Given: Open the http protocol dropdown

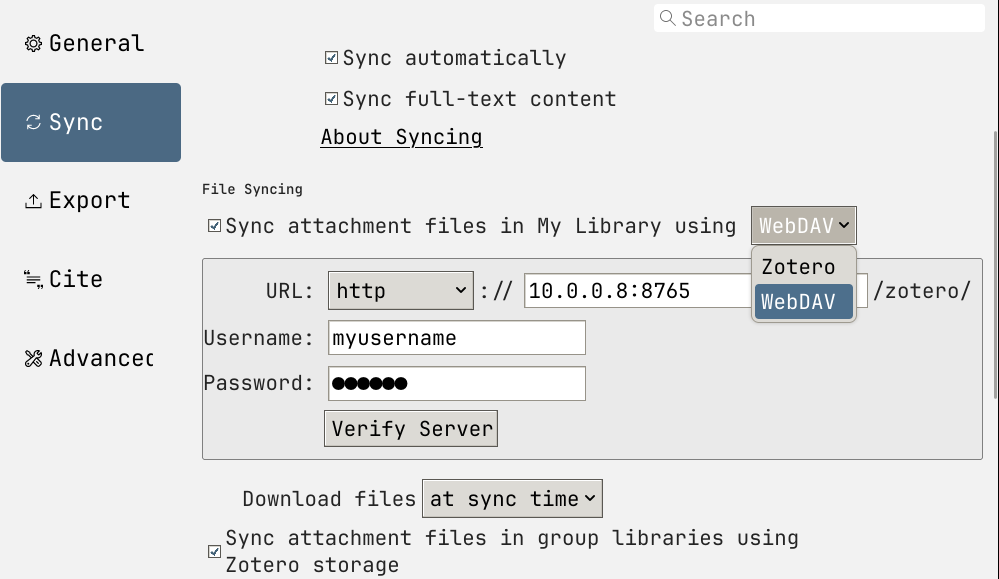Looking at the screenshot, I should (401, 290).
